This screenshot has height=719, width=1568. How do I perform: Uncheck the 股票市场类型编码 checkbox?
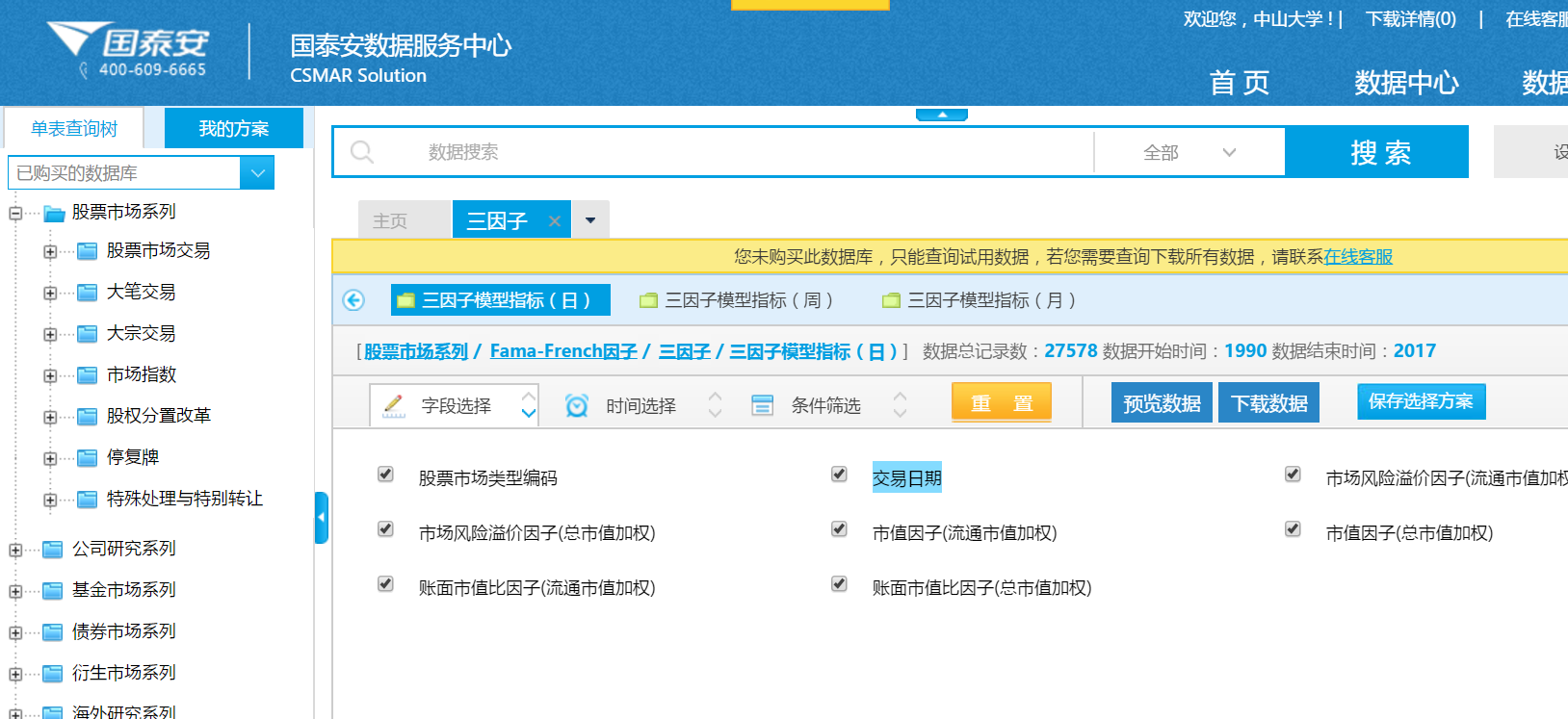385,474
